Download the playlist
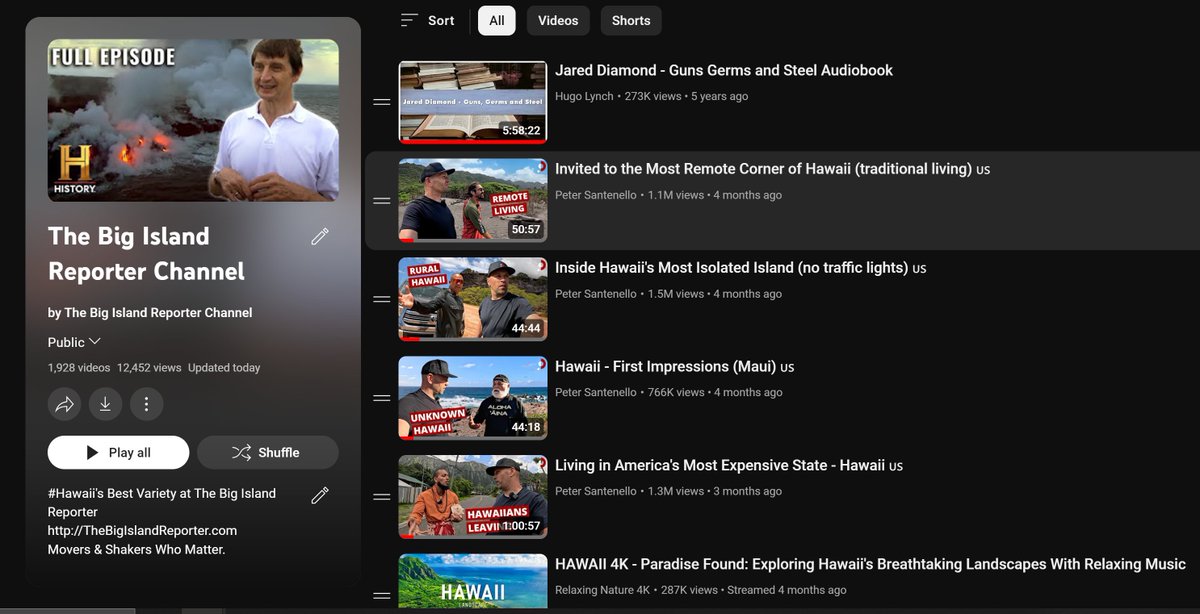 coord(105,404)
